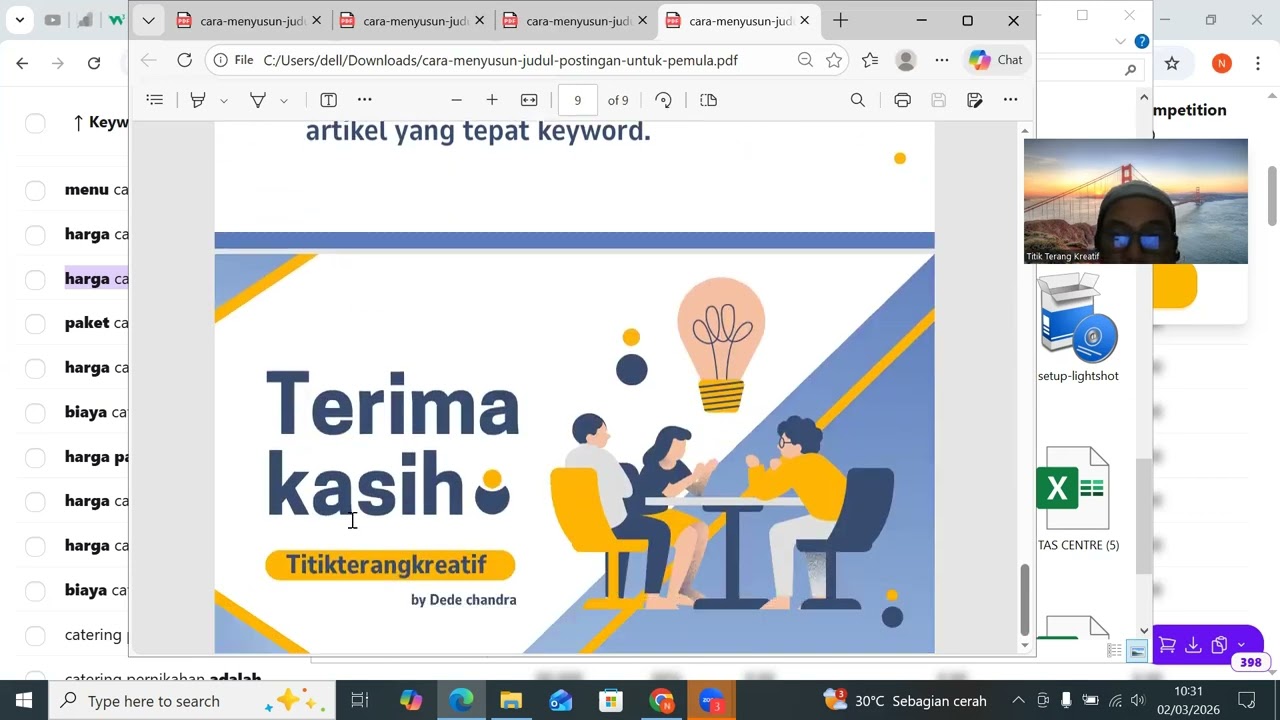Open the Edge Favorites list
This screenshot has width=1280, height=720.
tap(870, 60)
